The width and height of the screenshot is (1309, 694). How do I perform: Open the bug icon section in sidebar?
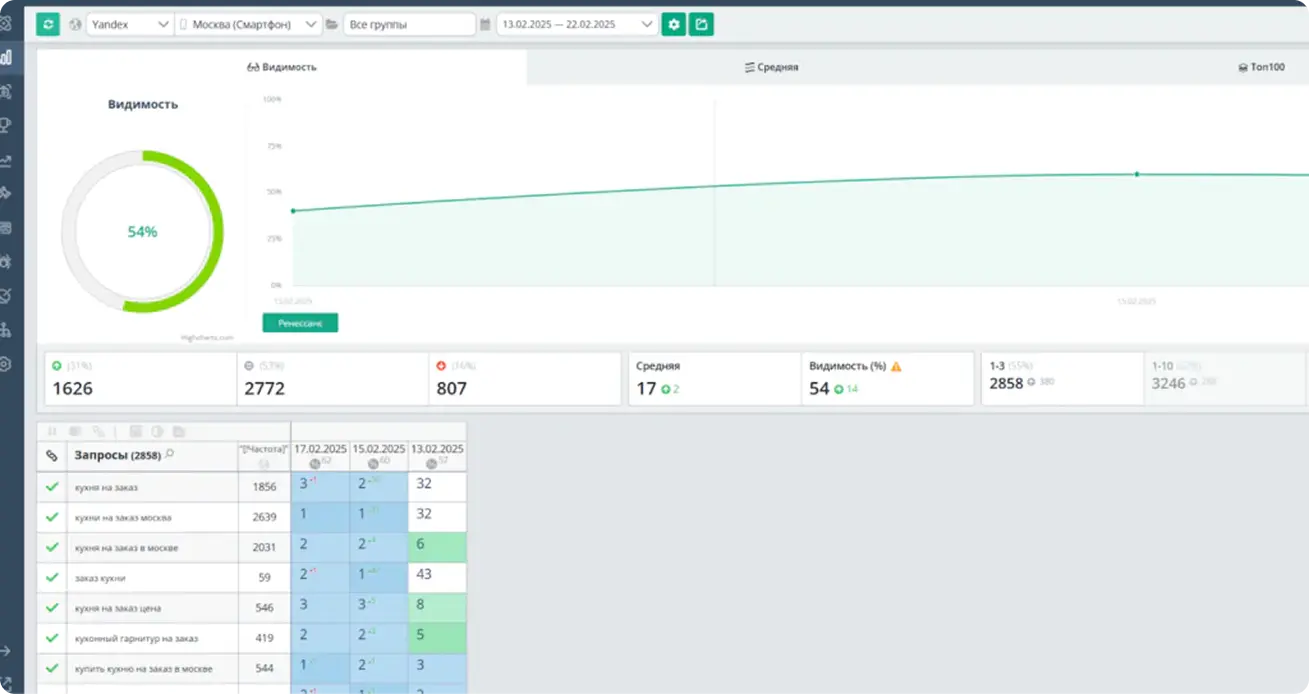pyautogui.click(x=6, y=262)
